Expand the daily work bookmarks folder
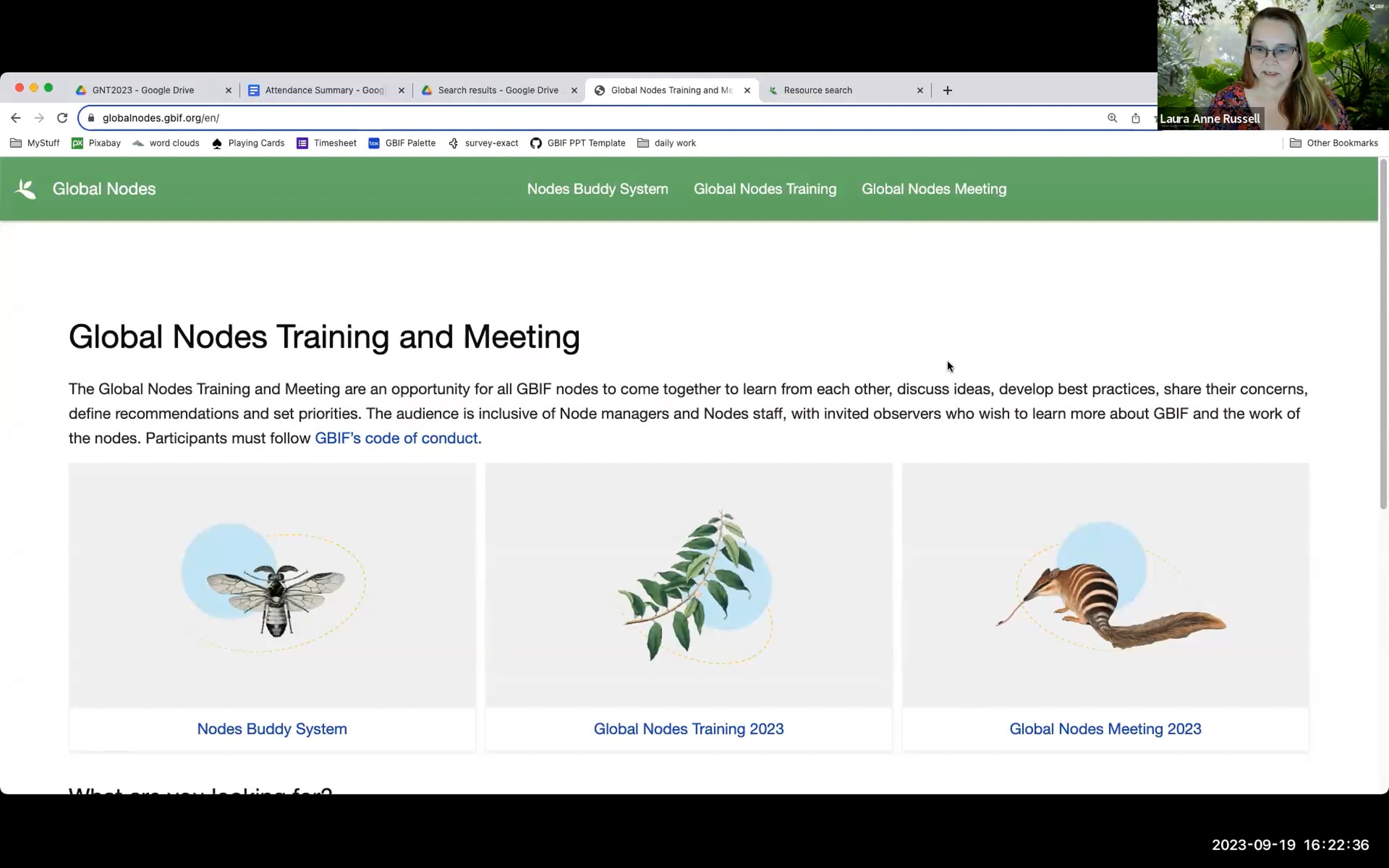The height and width of the screenshot is (868, 1389). (x=667, y=143)
